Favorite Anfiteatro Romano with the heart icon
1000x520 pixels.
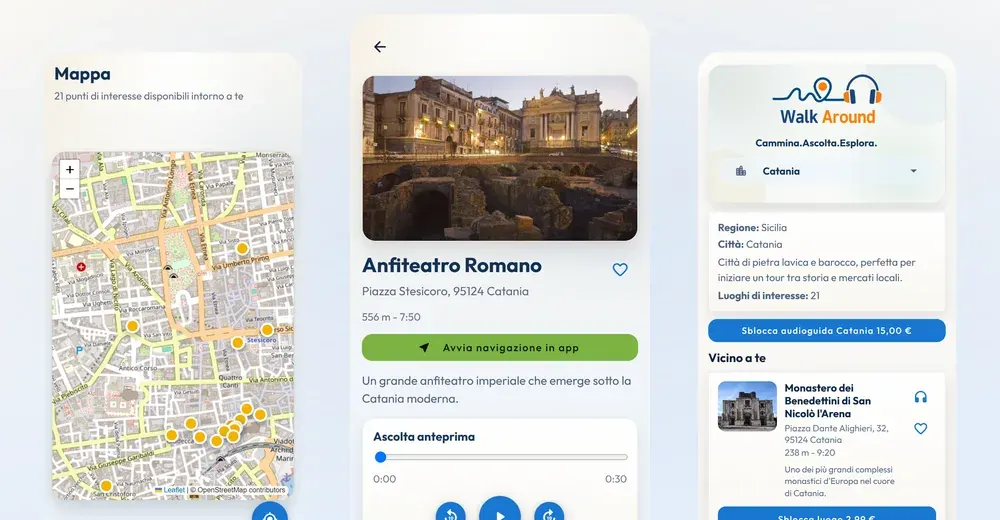click(620, 269)
